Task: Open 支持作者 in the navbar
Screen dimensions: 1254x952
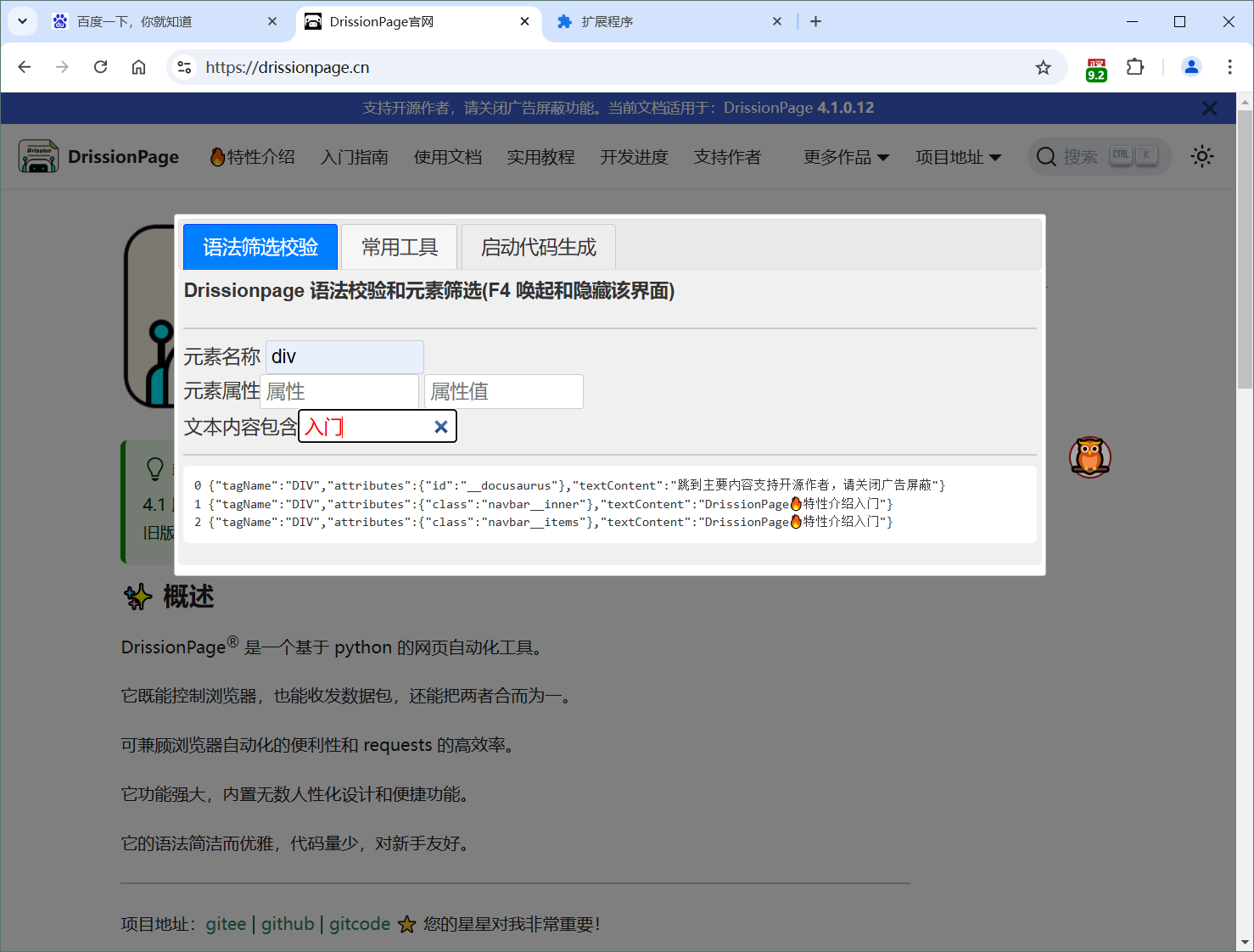Action: point(728,157)
